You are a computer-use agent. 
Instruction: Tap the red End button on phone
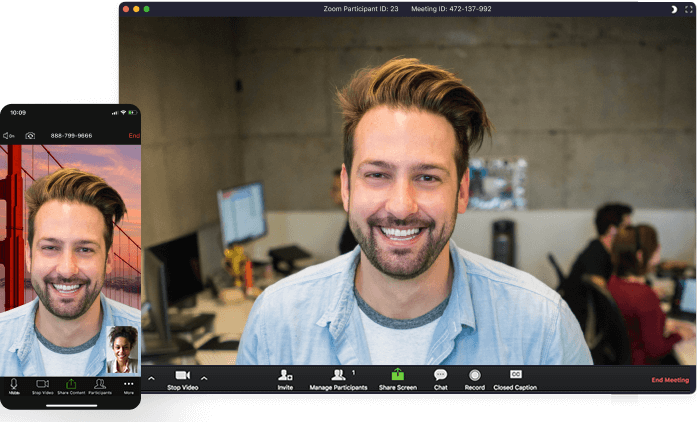(134, 136)
